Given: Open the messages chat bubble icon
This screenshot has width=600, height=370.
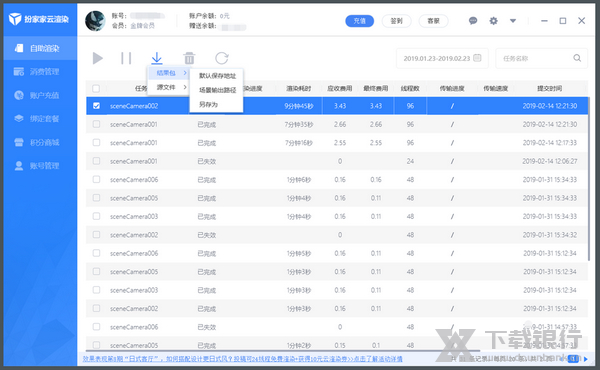Looking at the screenshot, I should click(x=473, y=21).
